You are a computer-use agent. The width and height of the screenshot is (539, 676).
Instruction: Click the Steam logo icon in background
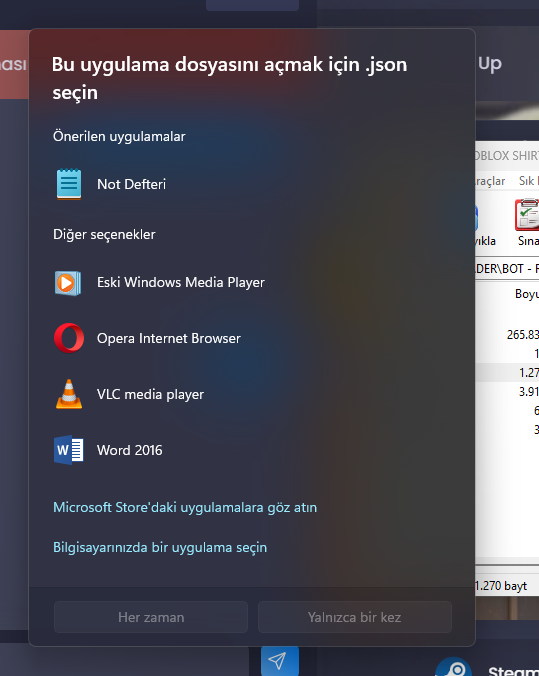454,667
